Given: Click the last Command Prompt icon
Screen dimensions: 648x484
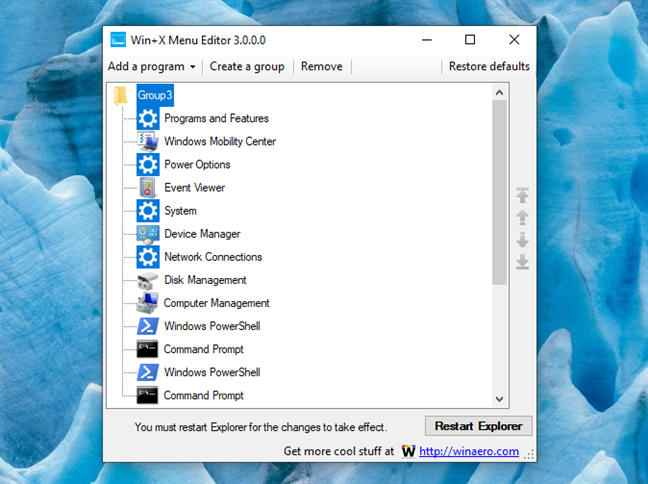Looking at the screenshot, I should point(148,396).
